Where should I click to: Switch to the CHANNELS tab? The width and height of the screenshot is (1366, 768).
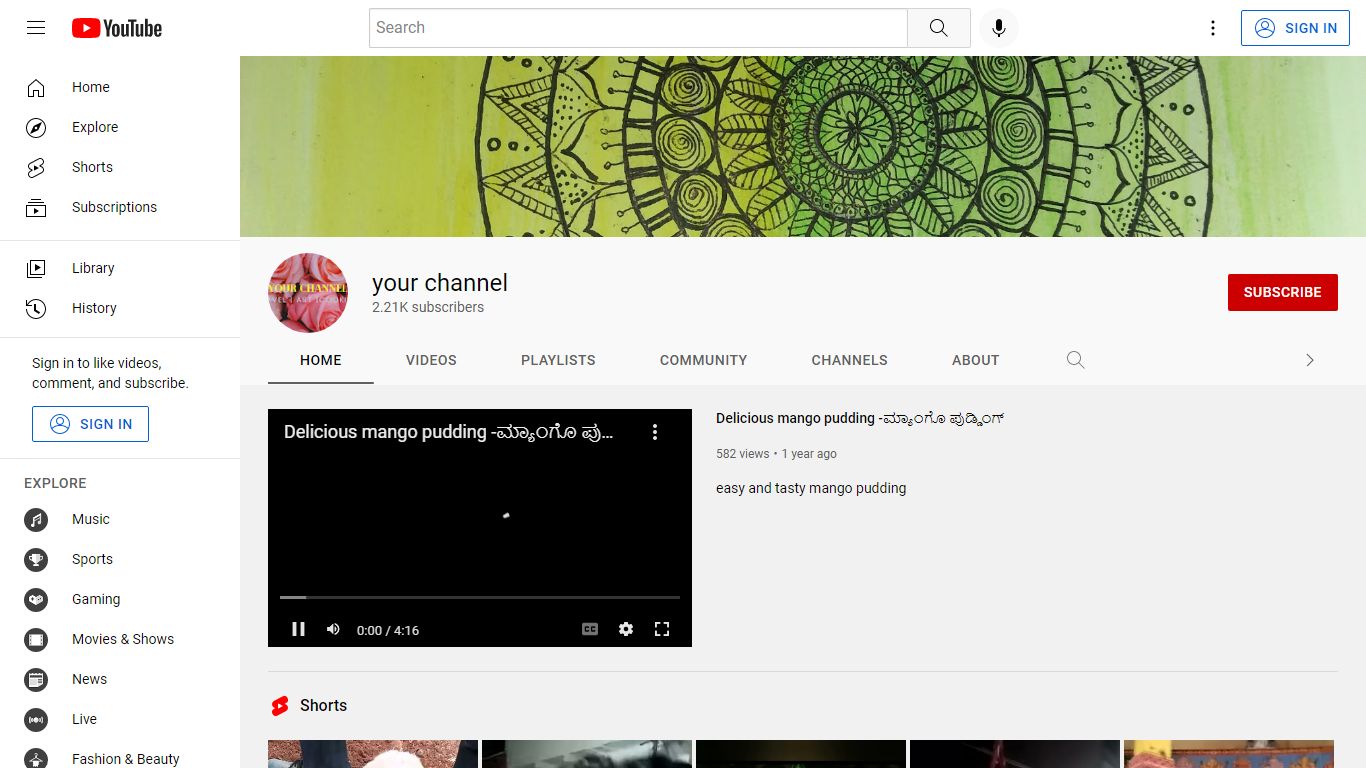[849, 360]
